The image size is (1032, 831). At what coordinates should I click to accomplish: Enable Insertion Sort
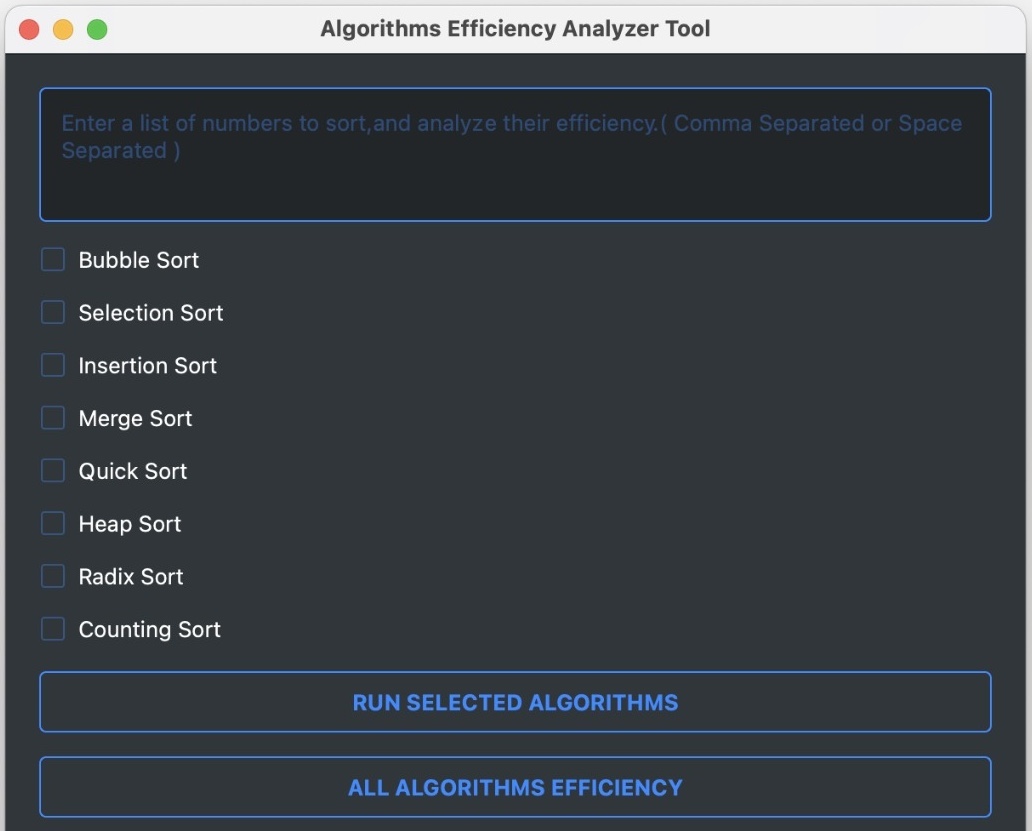coord(52,365)
